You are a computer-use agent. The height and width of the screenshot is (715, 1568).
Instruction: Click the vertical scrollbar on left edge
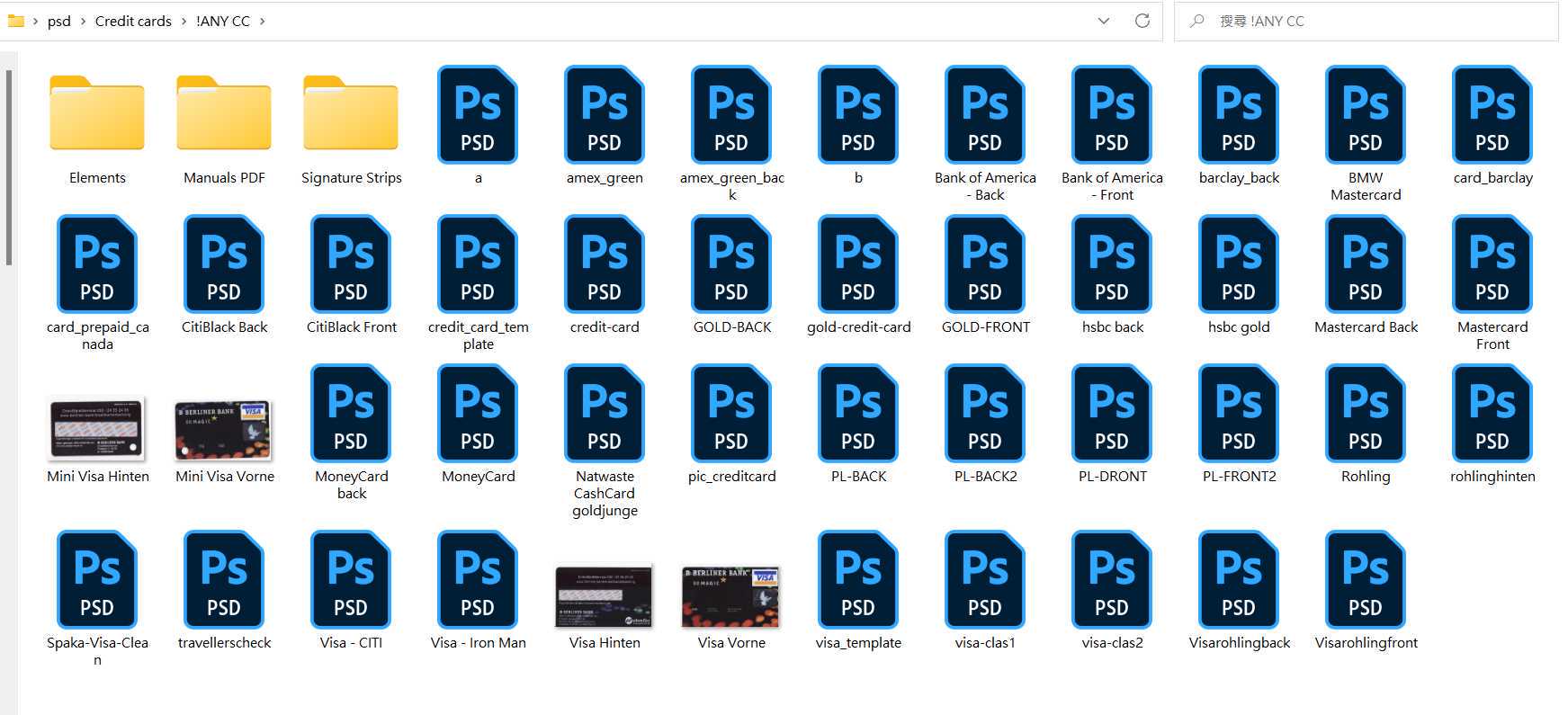pyautogui.click(x=9, y=168)
